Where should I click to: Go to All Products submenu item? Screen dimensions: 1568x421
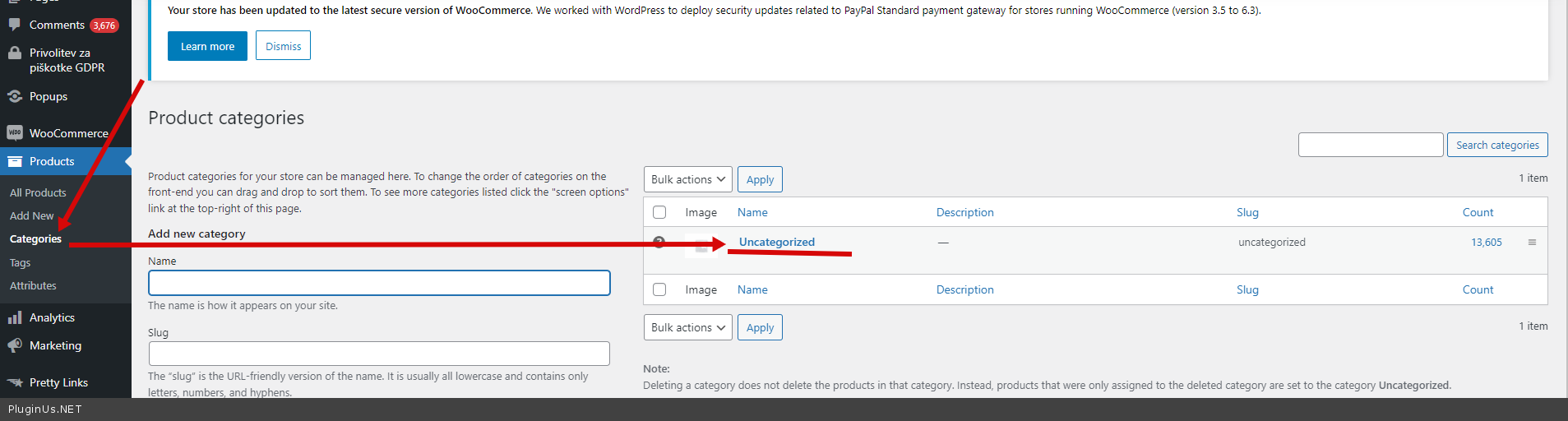38,192
